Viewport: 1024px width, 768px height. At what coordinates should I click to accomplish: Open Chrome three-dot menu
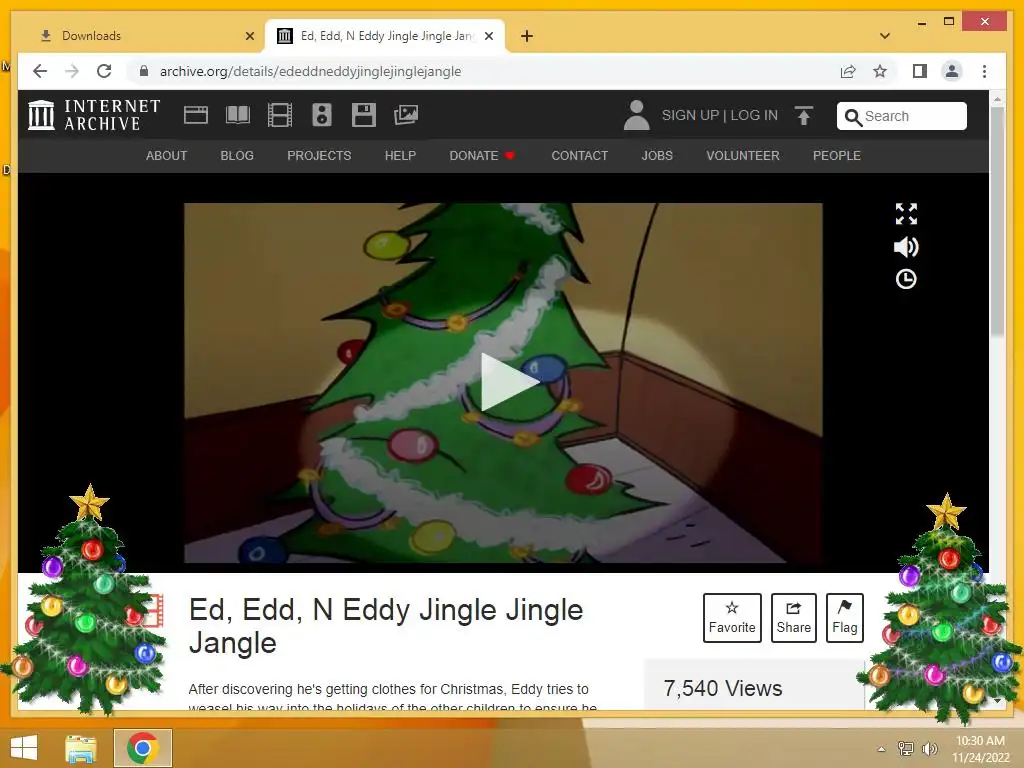[984, 71]
